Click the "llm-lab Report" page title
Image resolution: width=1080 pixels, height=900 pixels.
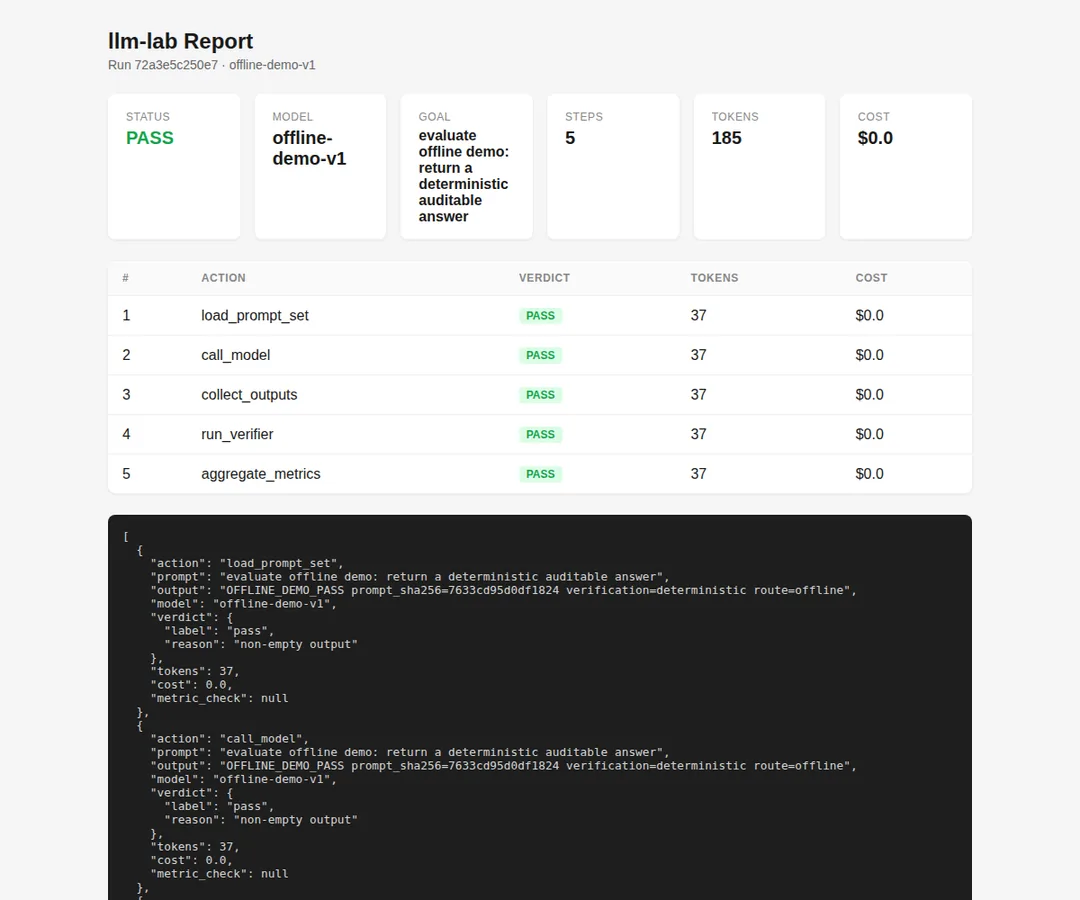click(180, 41)
